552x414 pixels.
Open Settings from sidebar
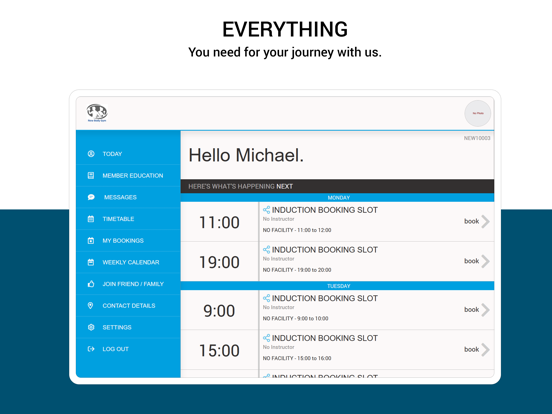128,327
